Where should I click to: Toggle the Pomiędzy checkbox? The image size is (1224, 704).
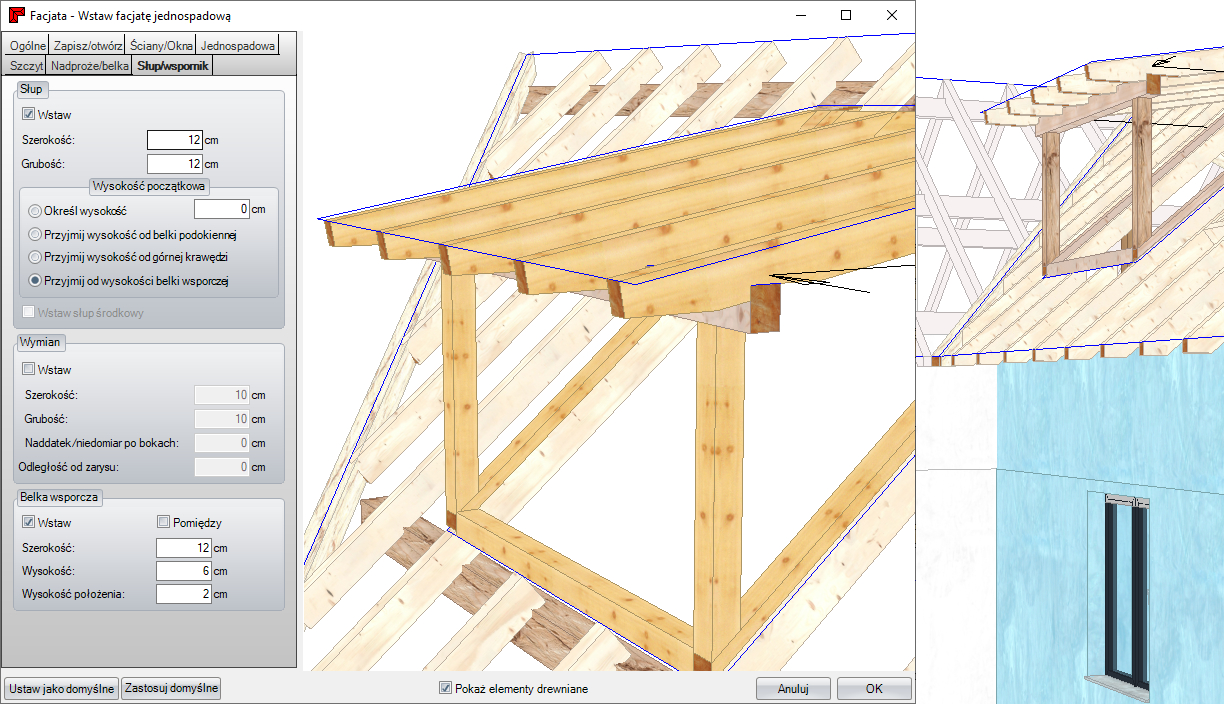point(165,522)
